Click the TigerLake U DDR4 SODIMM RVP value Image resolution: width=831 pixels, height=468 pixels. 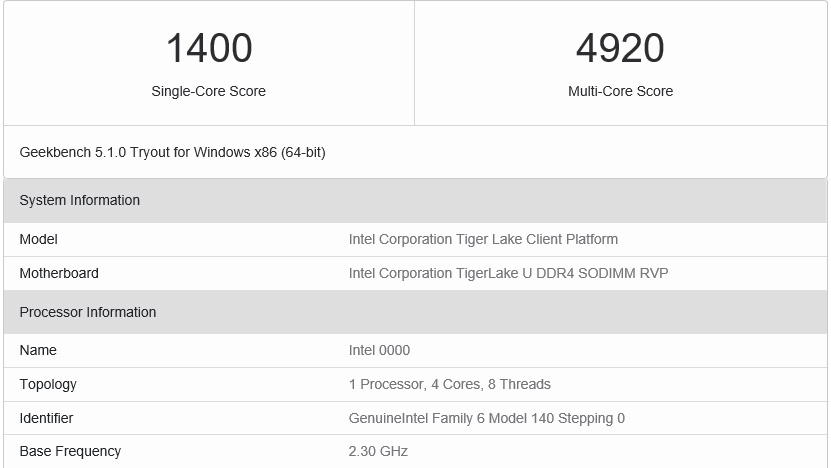pos(508,273)
